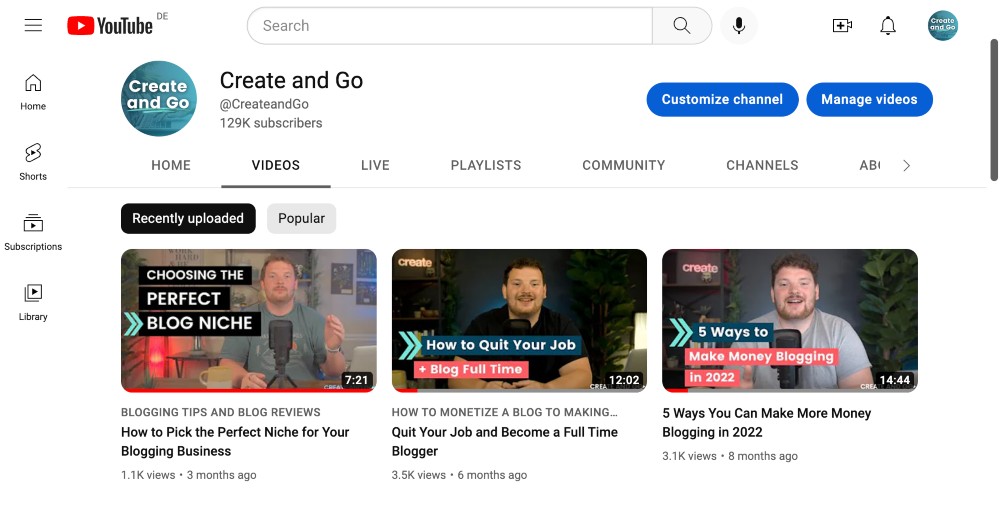Screen dimensions: 1000x513
Task: Click the 7:21 duration badge
Action: (357, 380)
